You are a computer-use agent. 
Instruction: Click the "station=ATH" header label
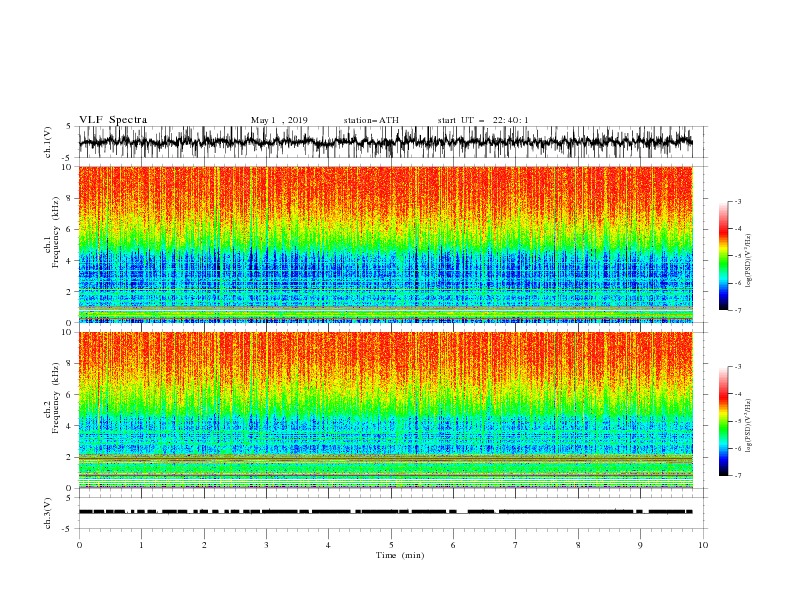(x=371, y=120)
